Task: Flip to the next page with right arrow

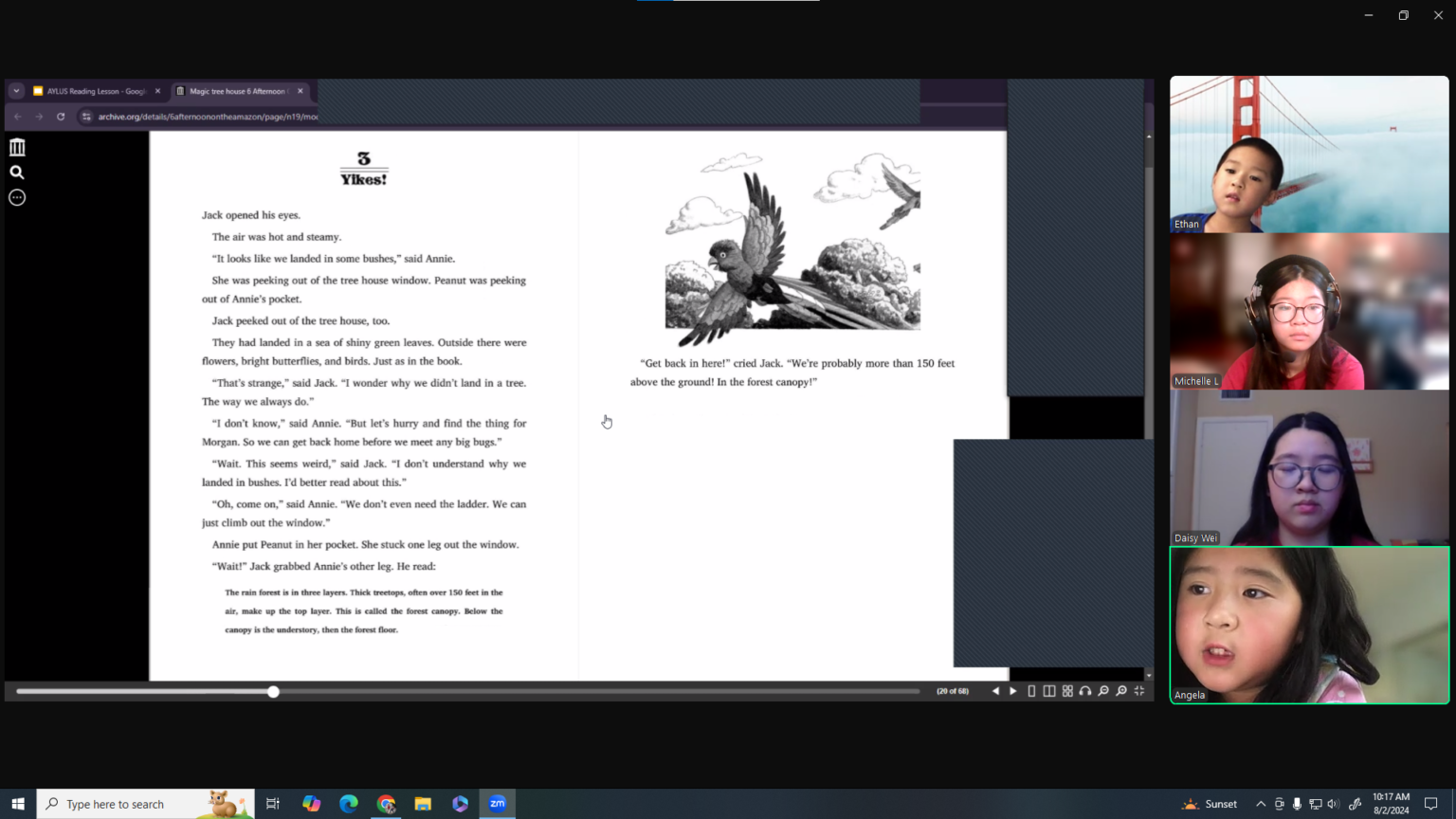Action: point(1013,691)
